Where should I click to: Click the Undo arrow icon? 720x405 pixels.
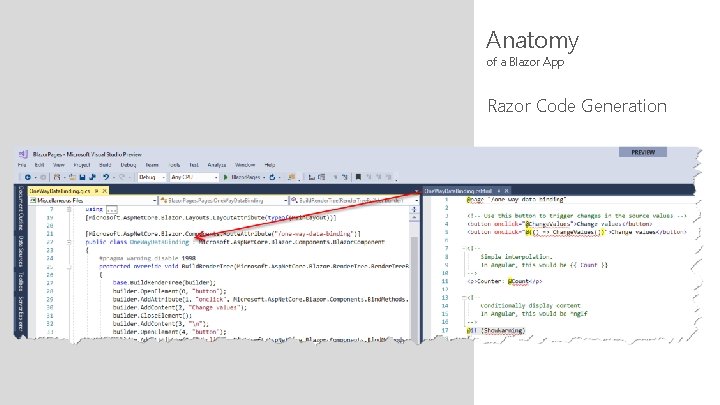click(x=106, y=177)
